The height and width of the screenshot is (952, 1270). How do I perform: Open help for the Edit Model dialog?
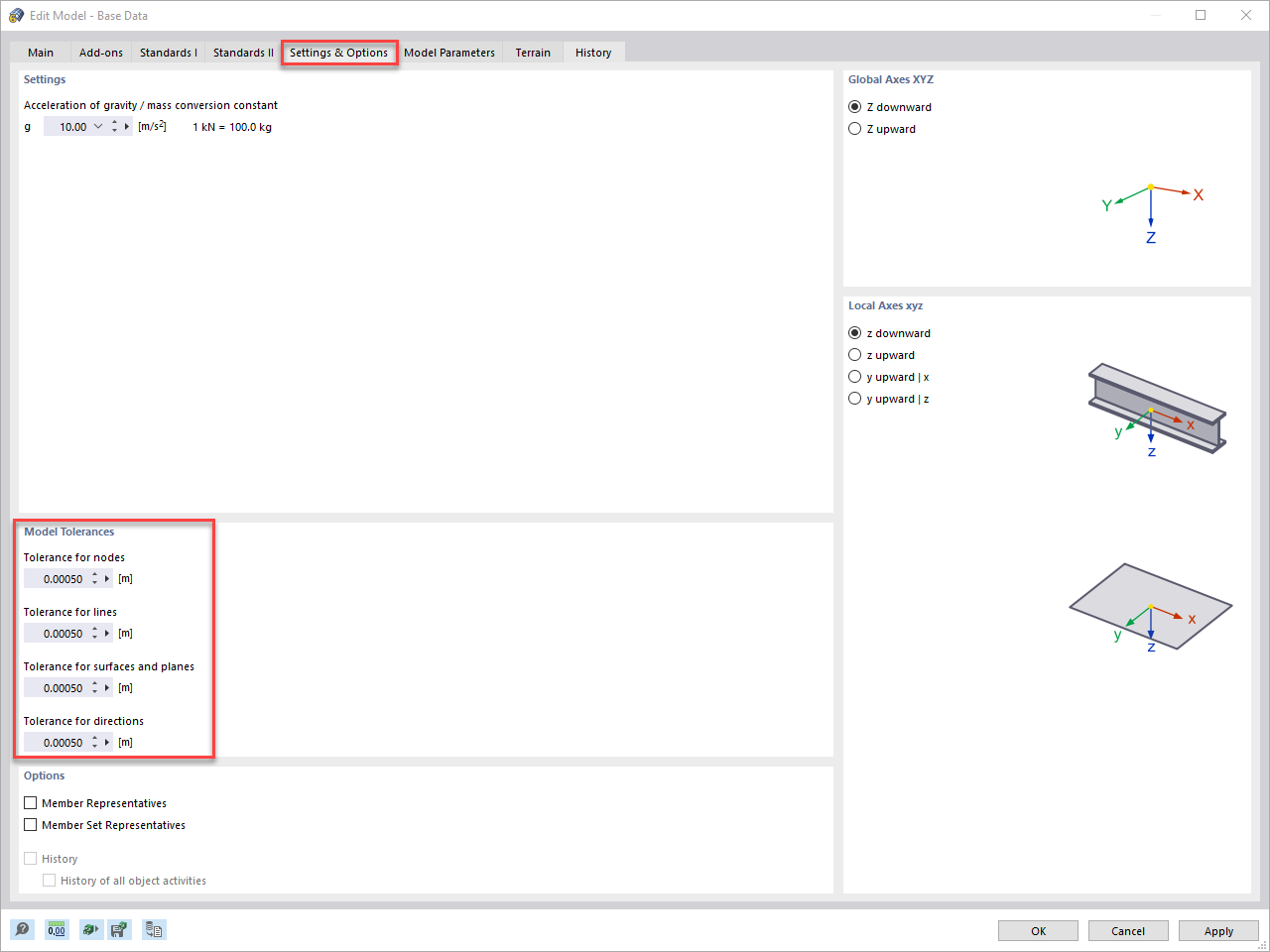[22, 929]
